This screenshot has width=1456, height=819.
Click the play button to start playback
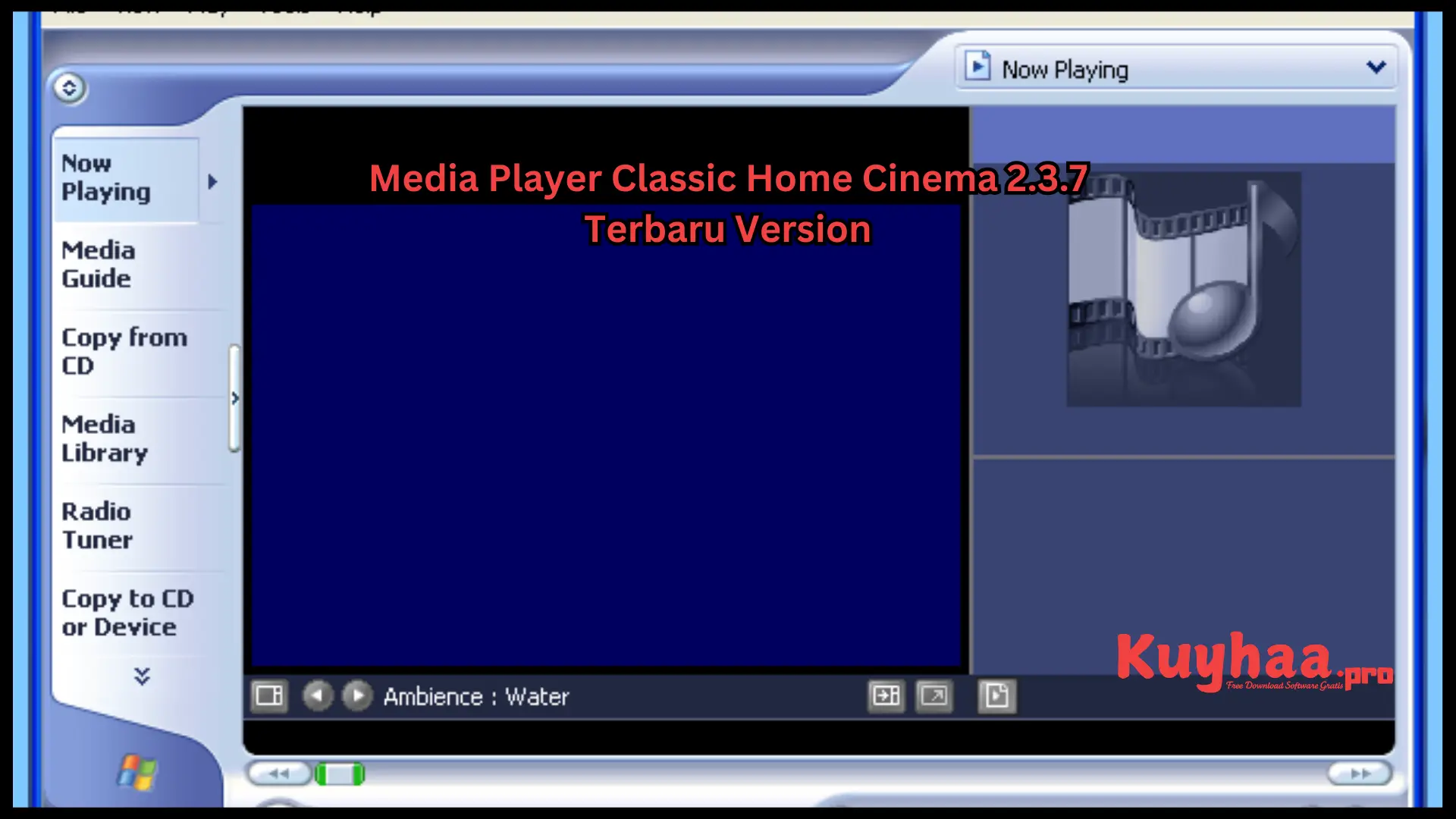coord(356,696)
